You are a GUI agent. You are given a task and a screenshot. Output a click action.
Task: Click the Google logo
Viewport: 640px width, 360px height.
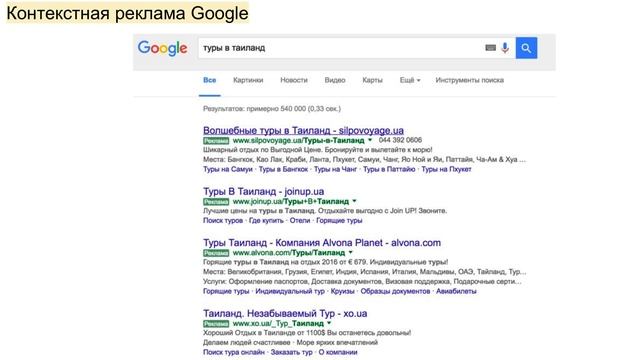(162, 49)
